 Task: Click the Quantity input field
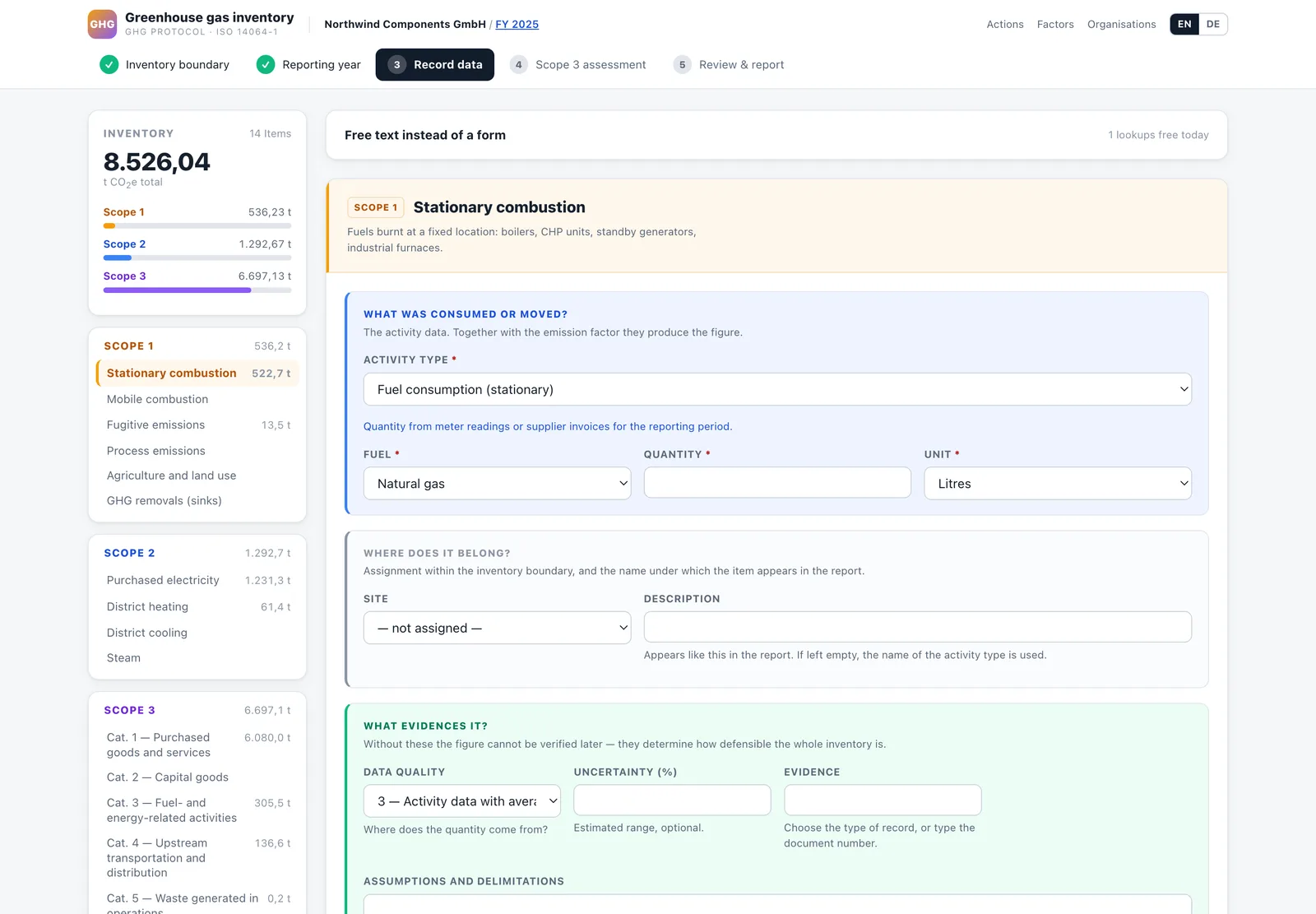777,482
